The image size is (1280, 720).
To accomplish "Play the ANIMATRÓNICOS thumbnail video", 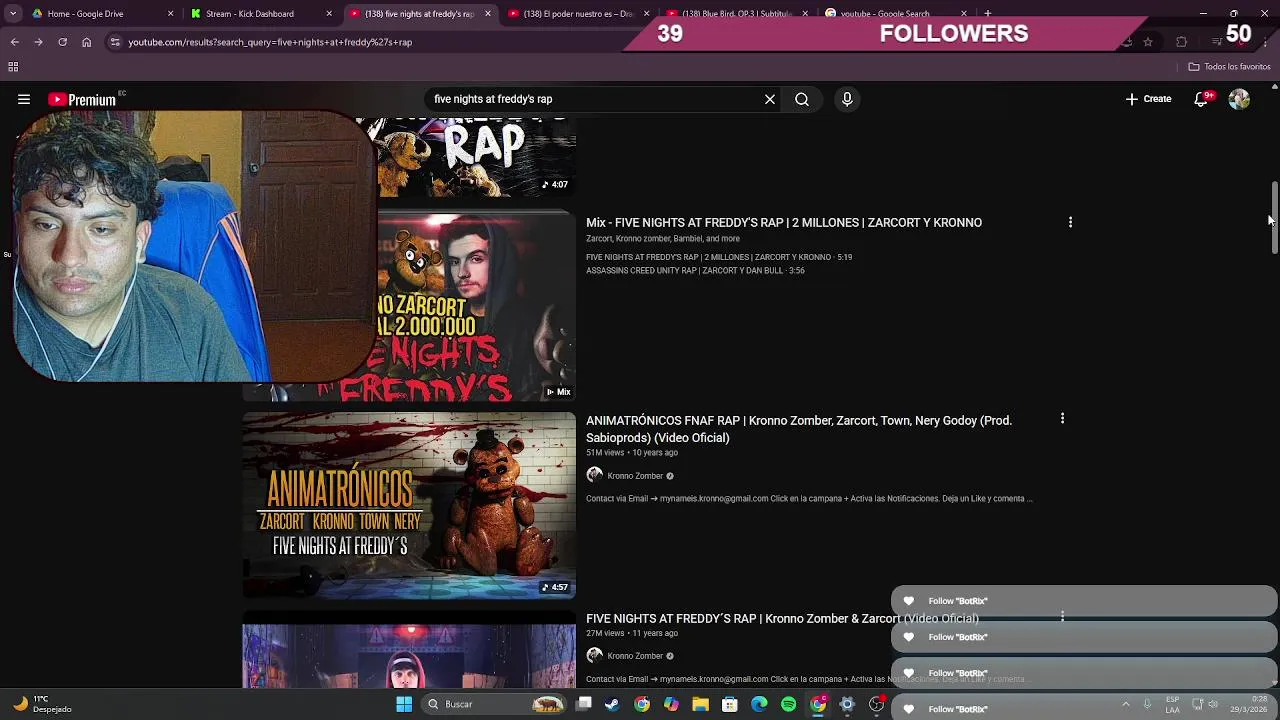I will coord(409,505).
